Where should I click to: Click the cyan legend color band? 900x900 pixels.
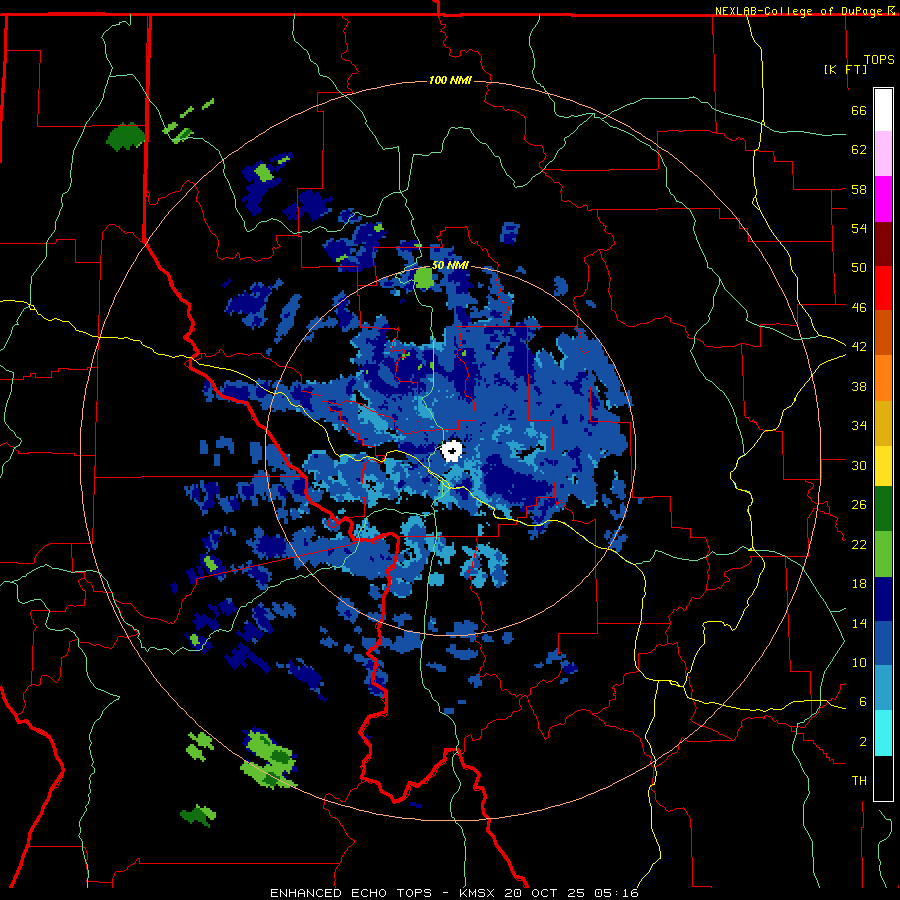883,733
